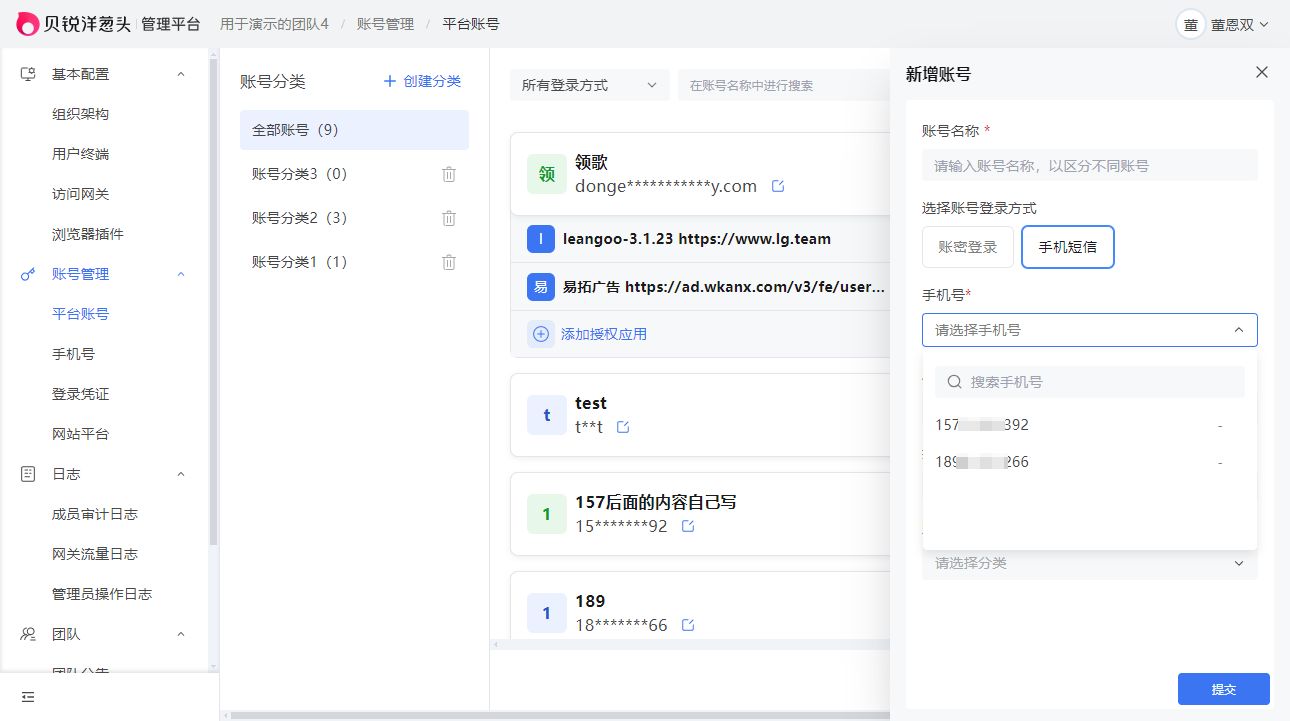Select 账密登录 login method
This screenshot has height=721, width=1290.
[968, 247]
